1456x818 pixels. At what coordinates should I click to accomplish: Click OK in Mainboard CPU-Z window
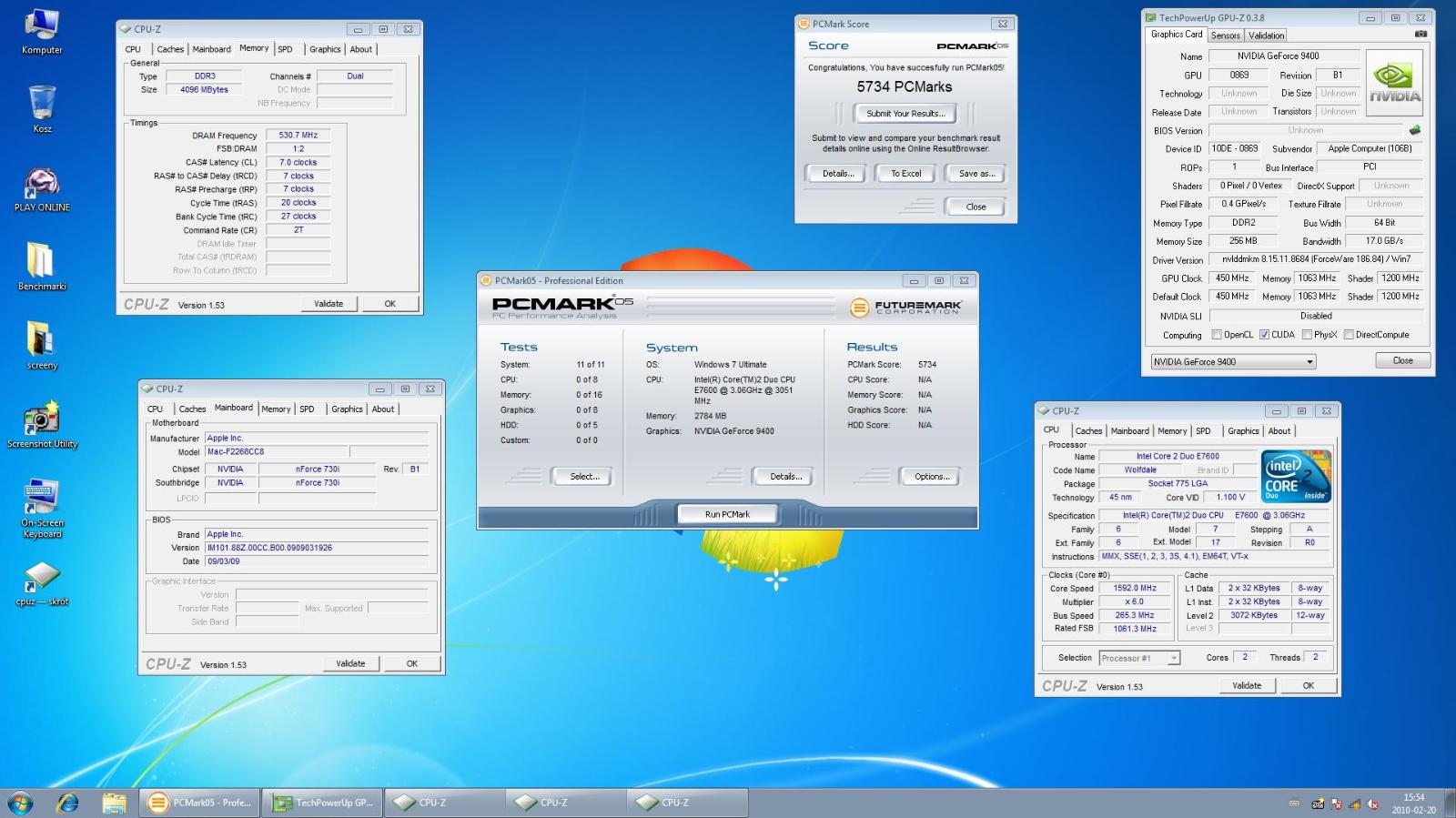(x=411, y=664)
